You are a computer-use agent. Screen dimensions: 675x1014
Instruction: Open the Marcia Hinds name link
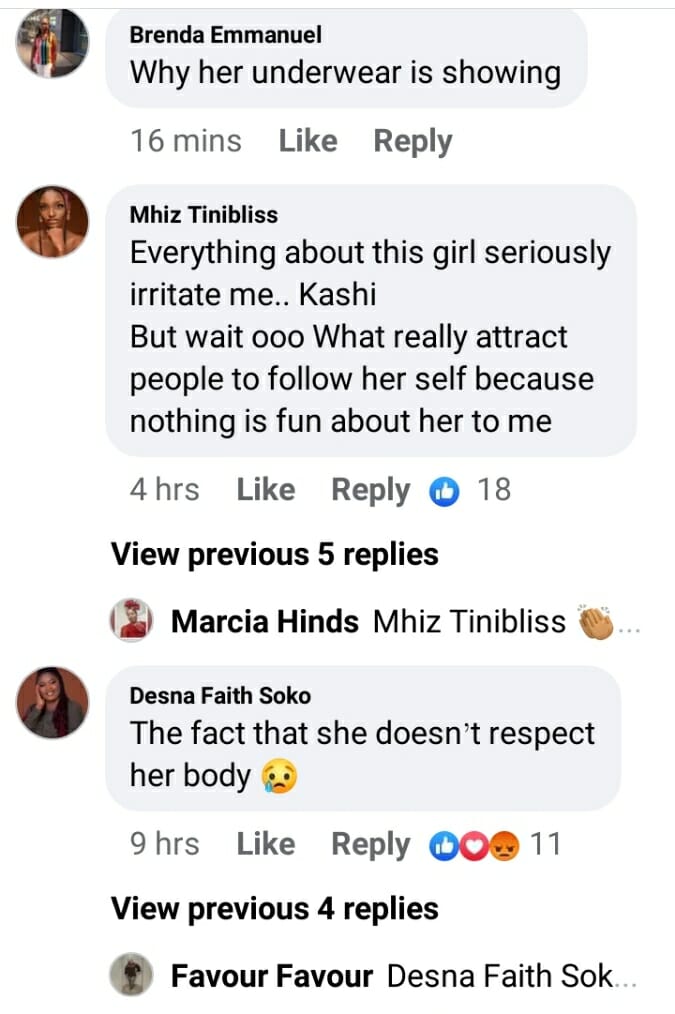click(265, 622)
